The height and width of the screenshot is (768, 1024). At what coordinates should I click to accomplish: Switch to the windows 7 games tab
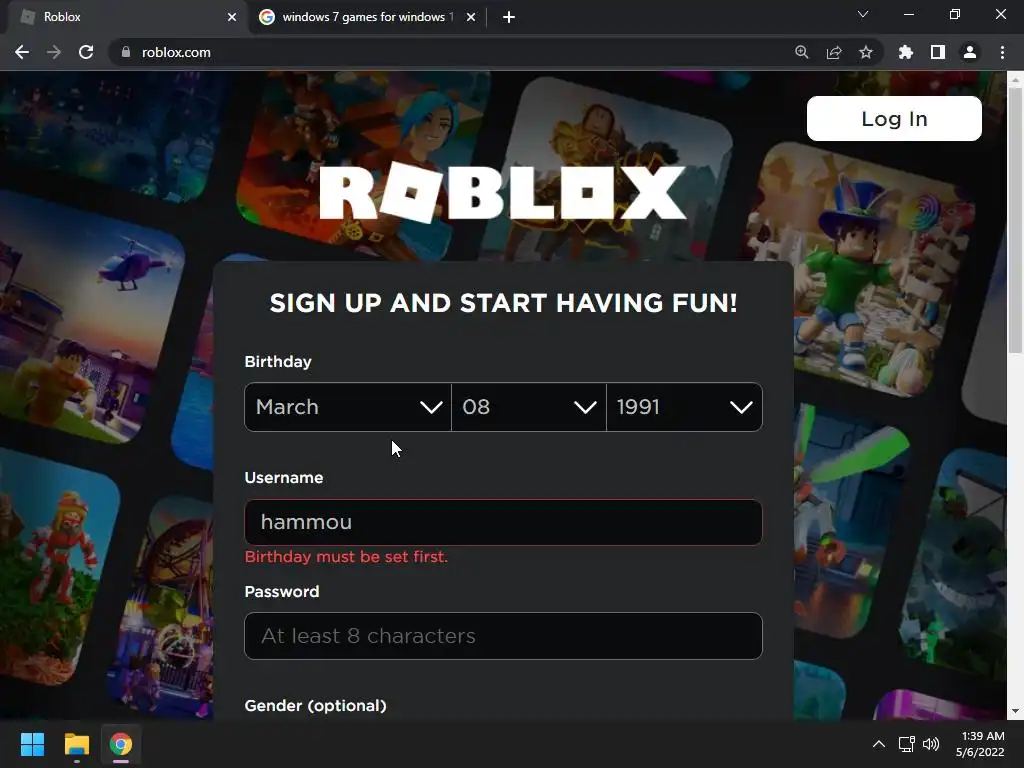pos(368,17)
